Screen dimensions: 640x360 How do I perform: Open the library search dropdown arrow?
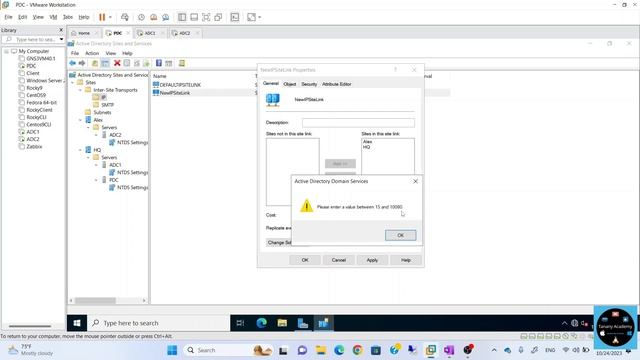pyautogui.click(x=61, y=39)
